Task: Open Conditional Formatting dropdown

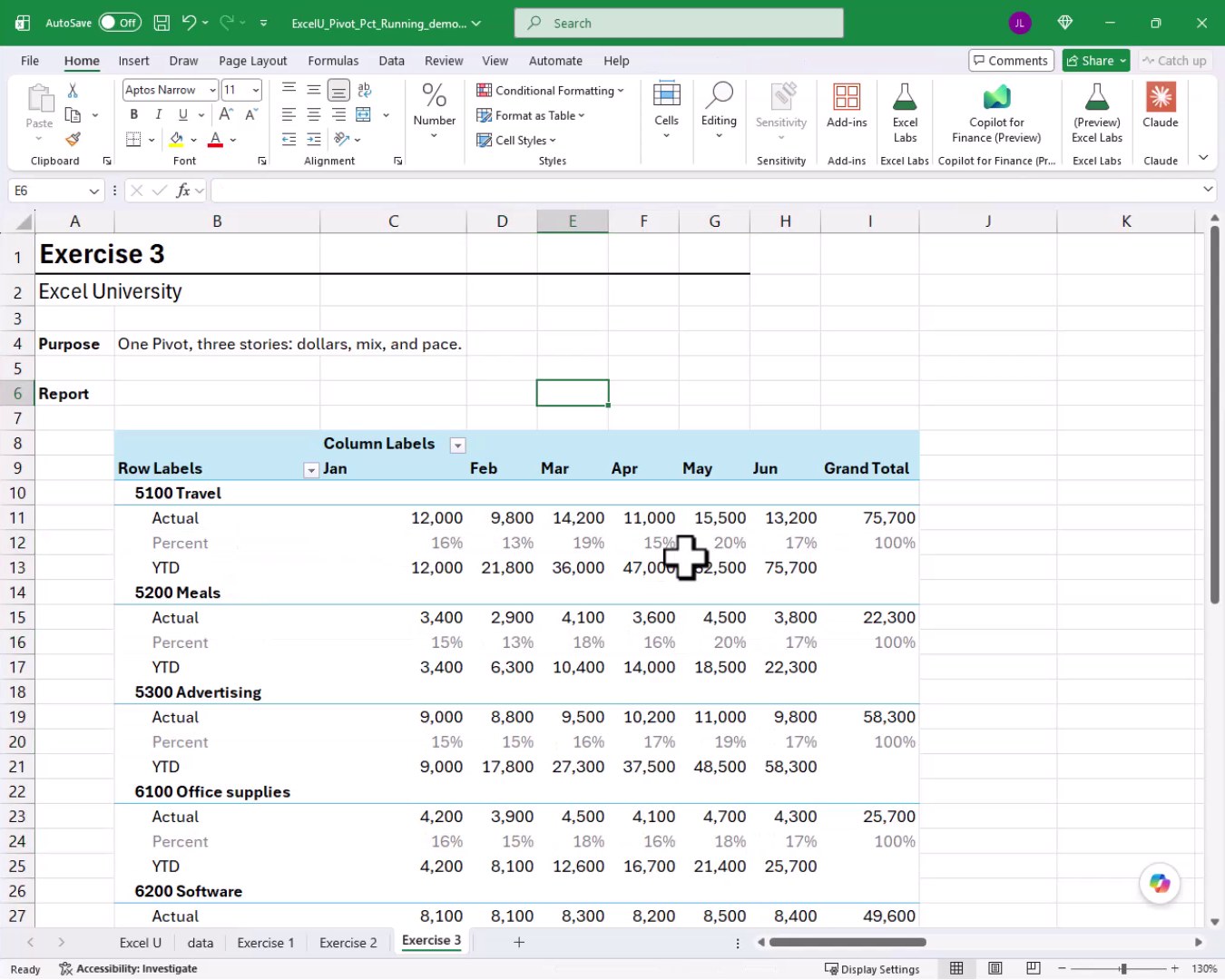Action: [550, 91]
